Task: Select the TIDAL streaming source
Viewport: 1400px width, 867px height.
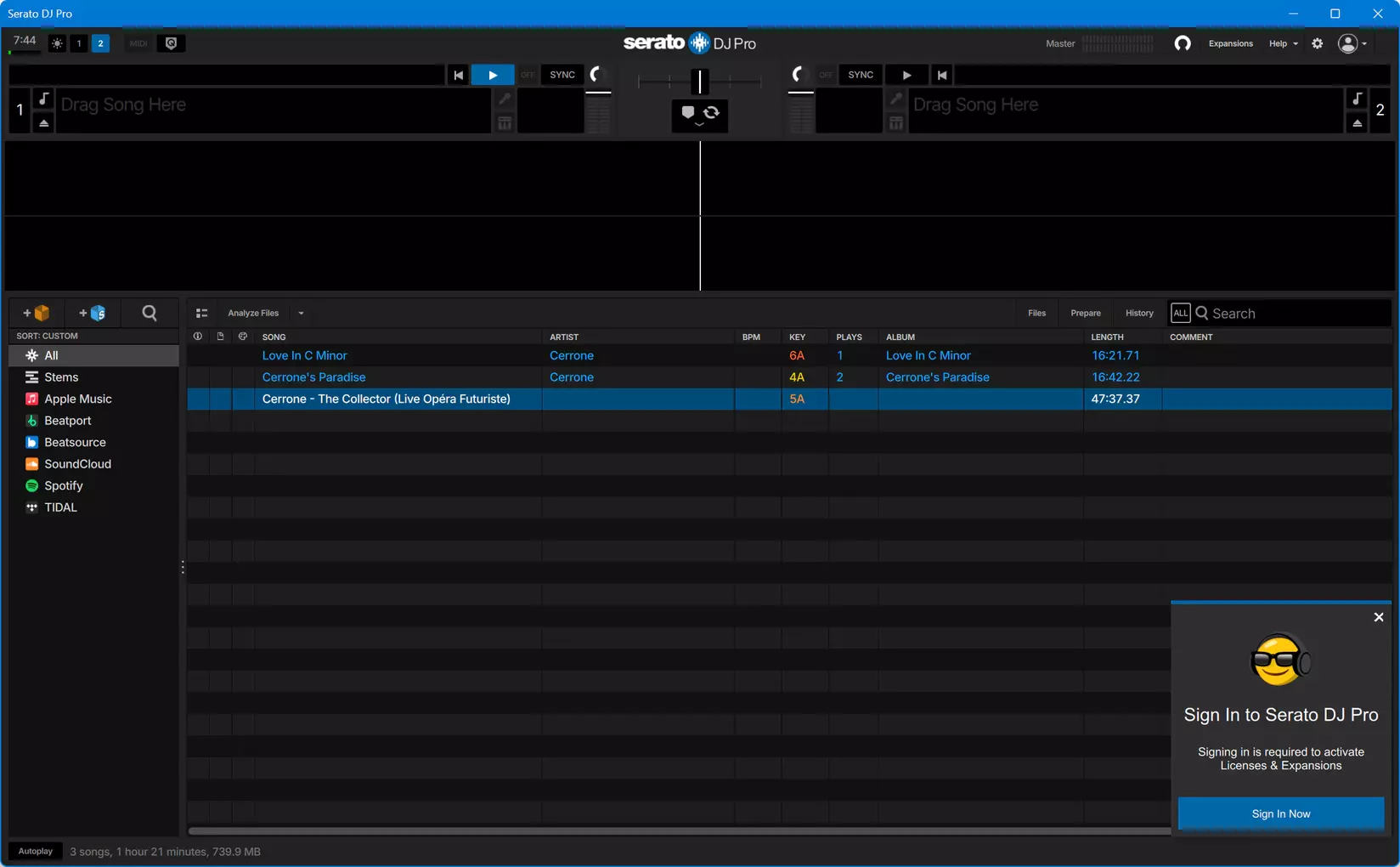Action: pos(60,507)
